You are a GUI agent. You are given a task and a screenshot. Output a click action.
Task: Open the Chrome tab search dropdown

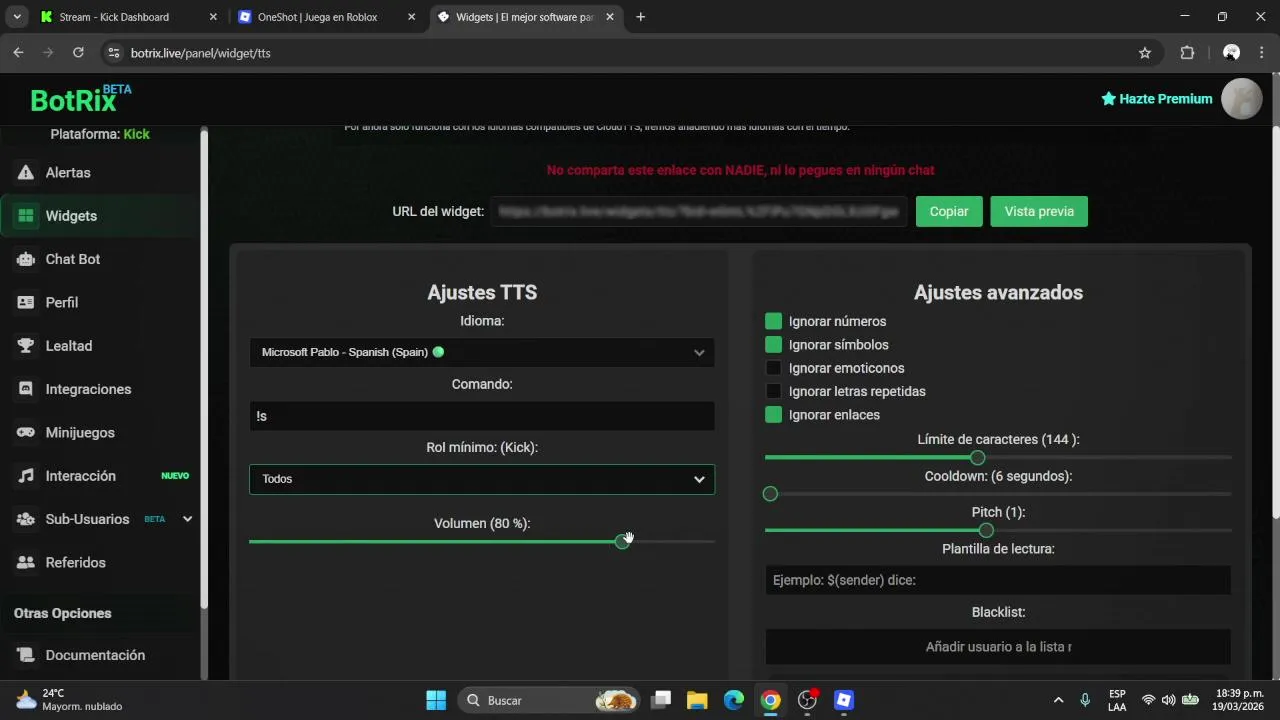coord(16,17)
